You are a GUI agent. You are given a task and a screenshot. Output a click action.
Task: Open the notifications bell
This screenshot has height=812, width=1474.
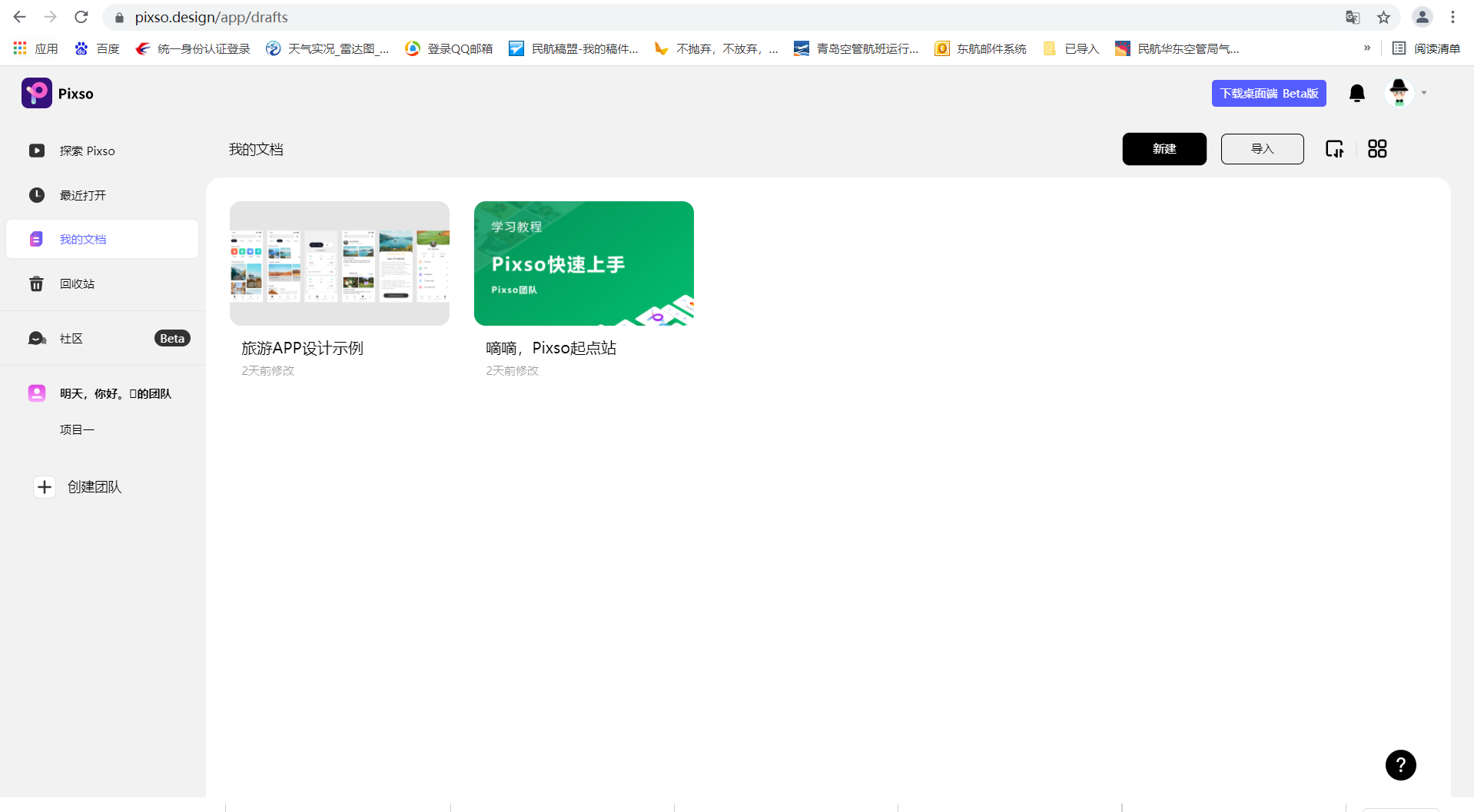coord(1357,93)
